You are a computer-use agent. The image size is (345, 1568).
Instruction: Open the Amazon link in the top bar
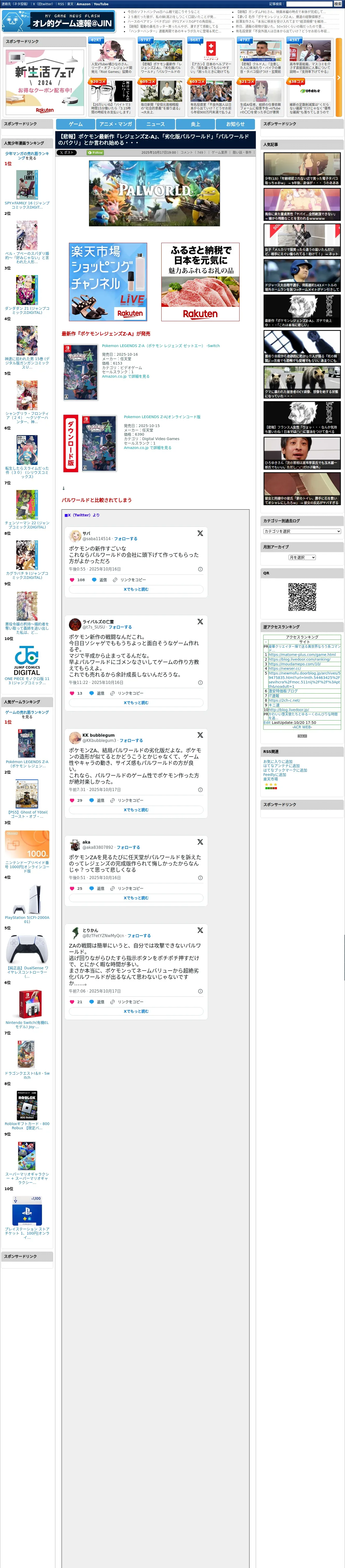point(83,4)
